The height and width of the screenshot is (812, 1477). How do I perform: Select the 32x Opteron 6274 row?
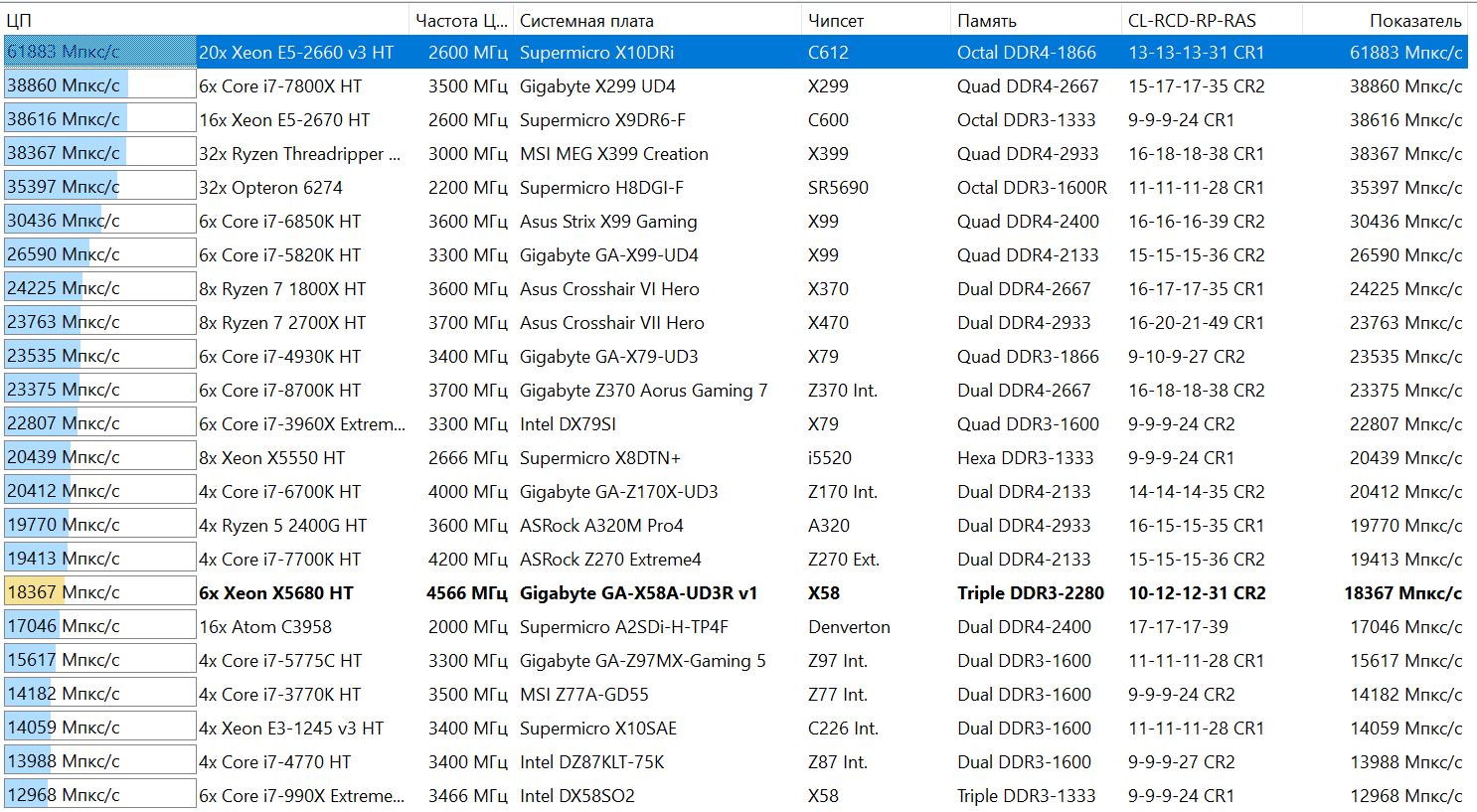[270, 188]
